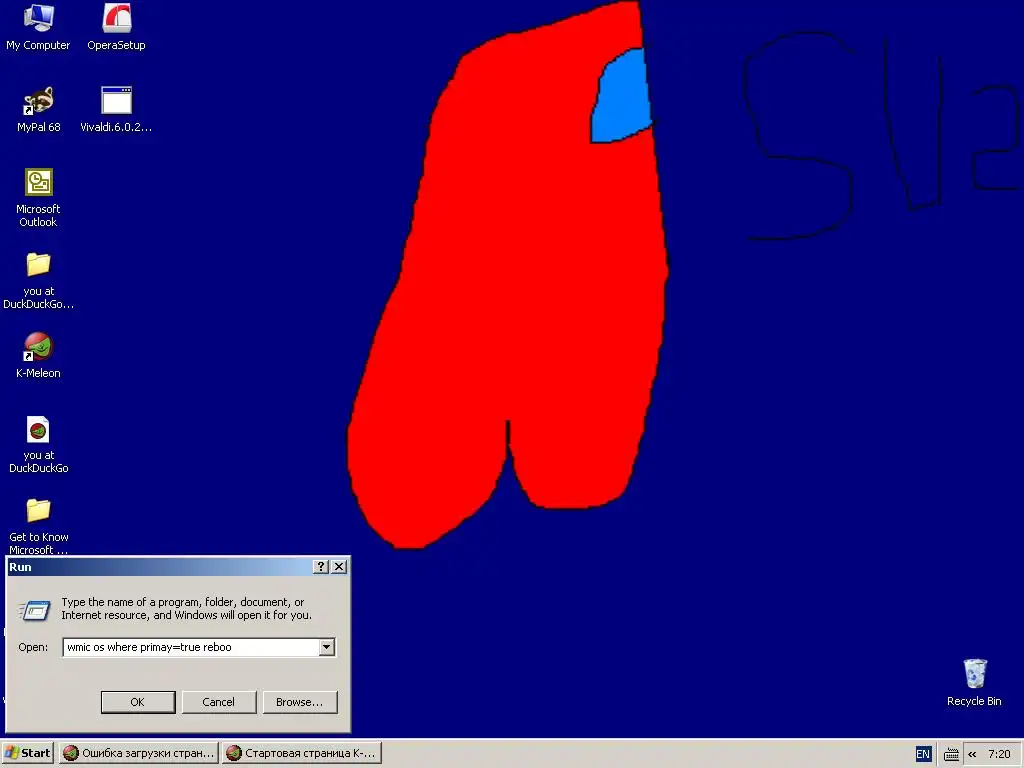This screenshot has height=768, width=1024.
Task: Confirm the Run dialog with OK
Action: [x=138, y=702]
